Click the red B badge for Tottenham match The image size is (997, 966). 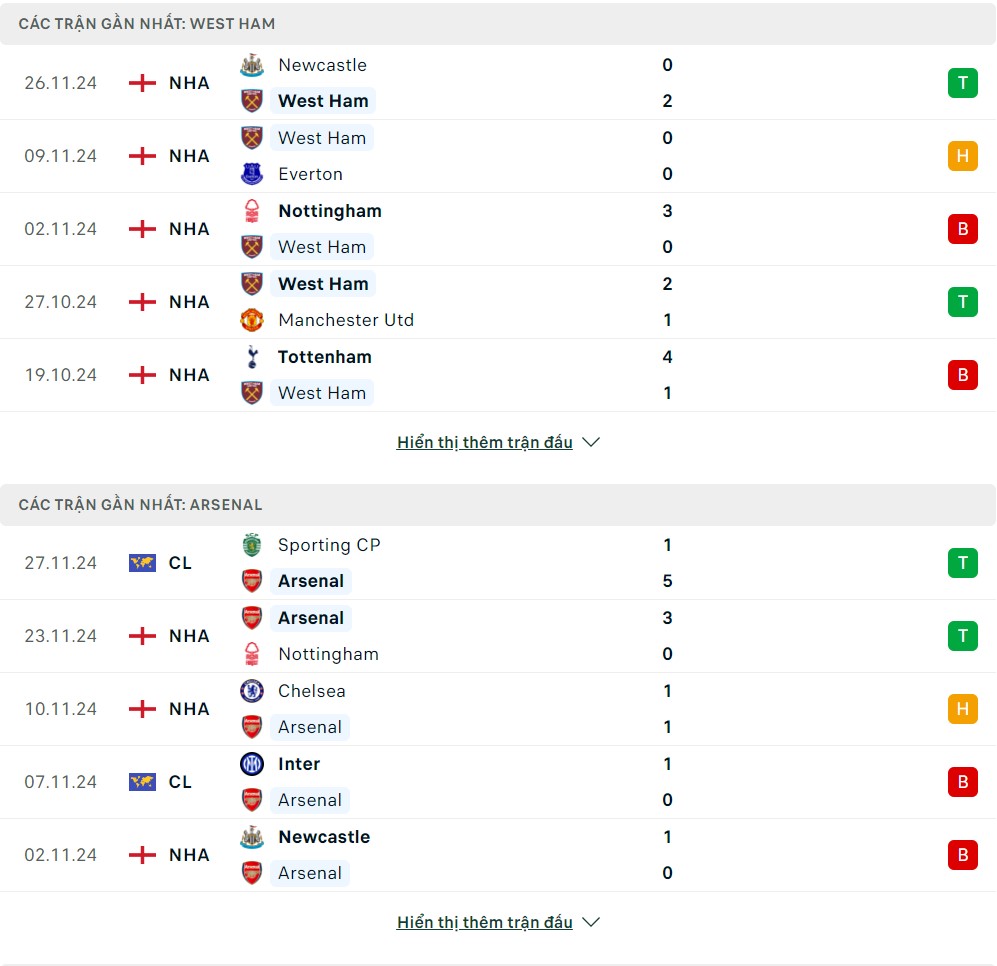[x=962, y=375]
